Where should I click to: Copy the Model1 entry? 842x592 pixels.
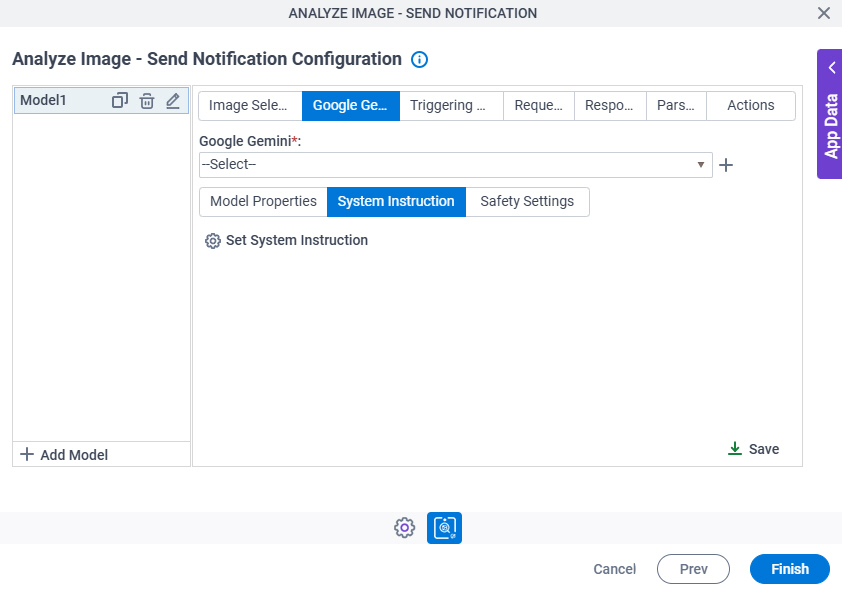click(x=120, y=100)
